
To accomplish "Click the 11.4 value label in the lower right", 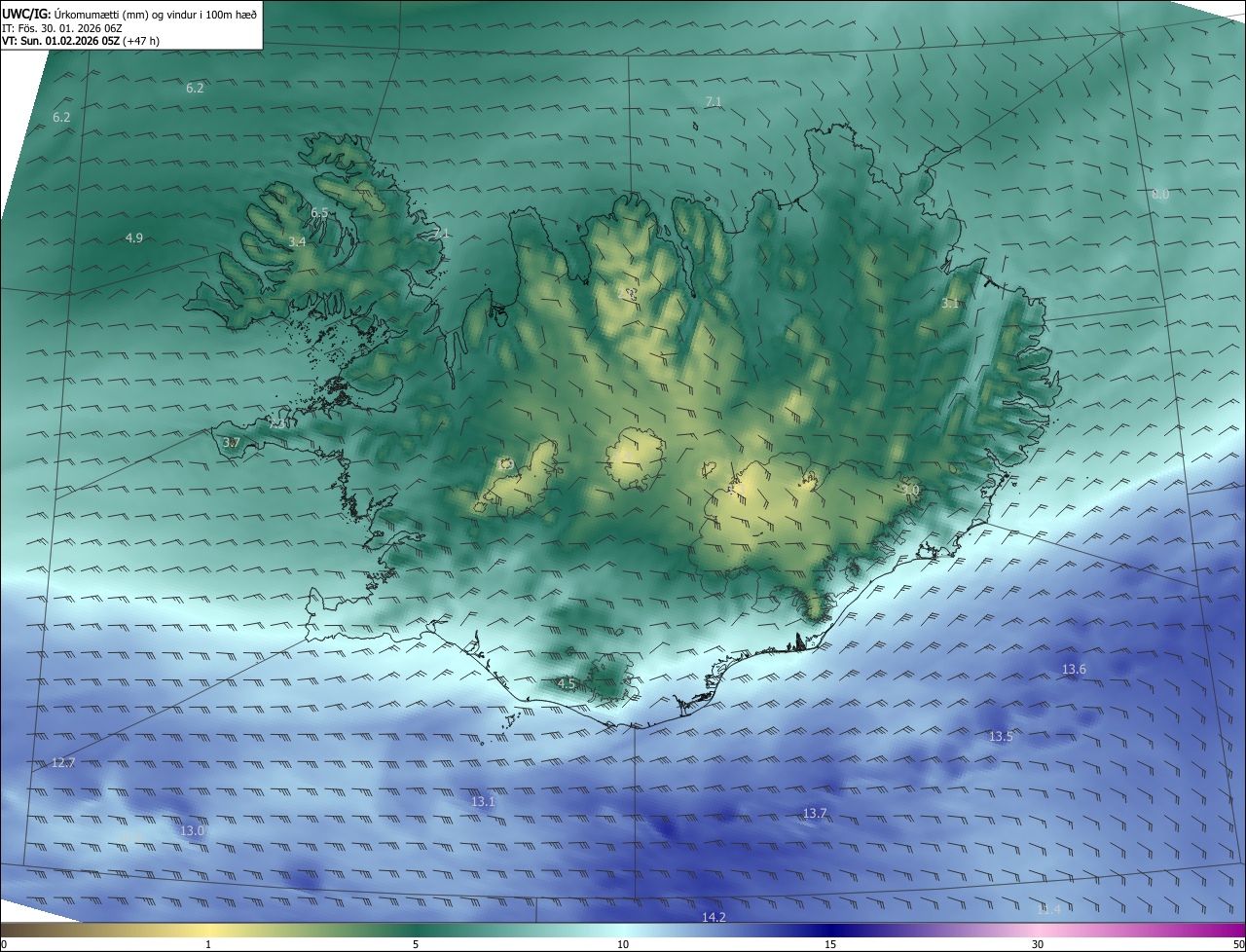I will 1048,909.
